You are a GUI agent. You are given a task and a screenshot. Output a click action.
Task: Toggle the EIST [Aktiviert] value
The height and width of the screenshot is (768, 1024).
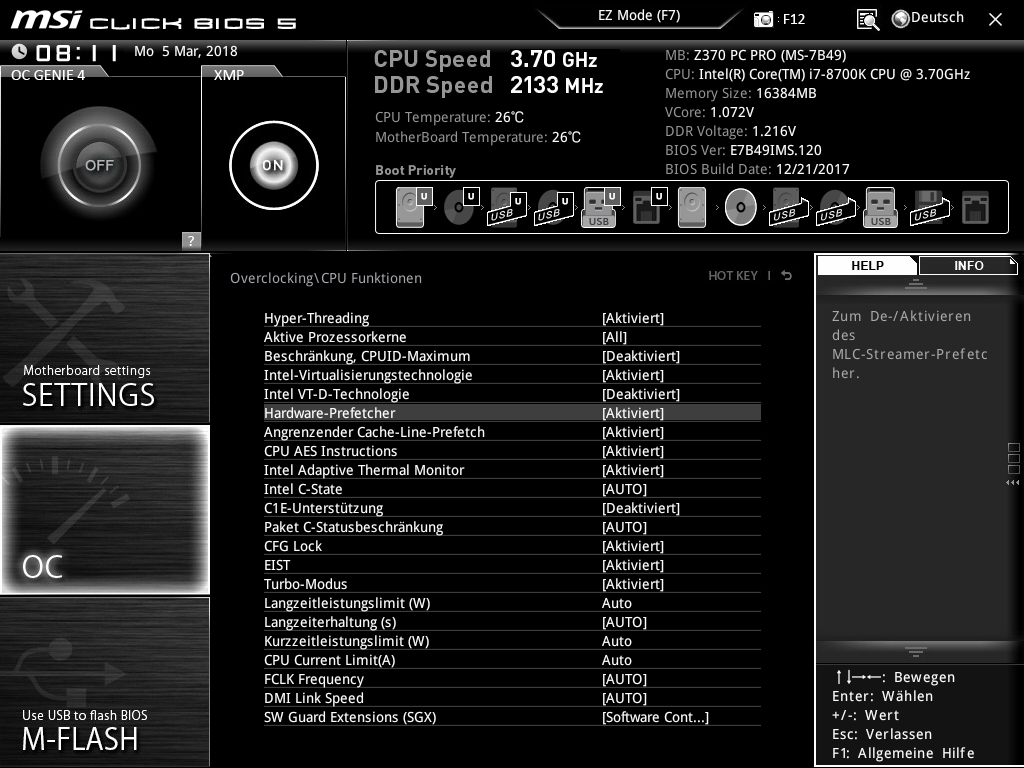633,565
